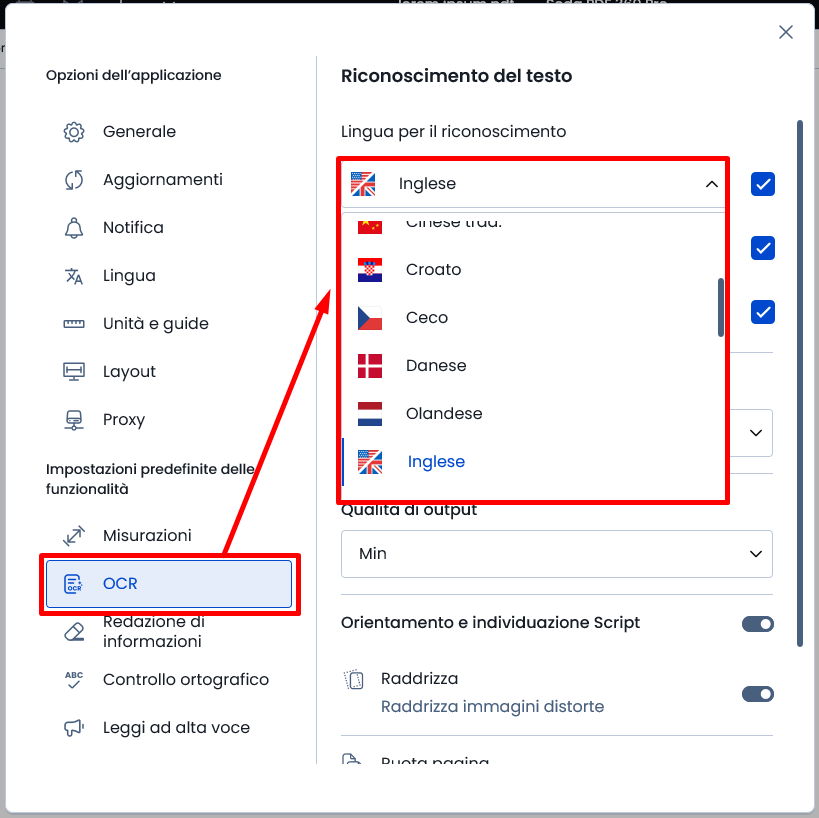Open Notifica bell icon settings
Viewport: 819px width, 818px height.
pyautogui.click(x=74, y=228)
